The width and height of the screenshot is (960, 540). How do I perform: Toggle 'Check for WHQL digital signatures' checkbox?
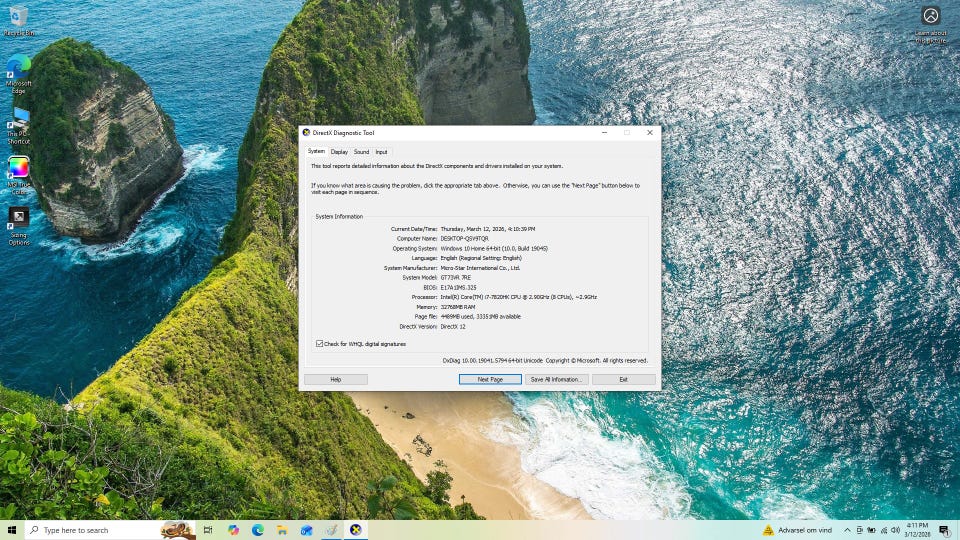pos(319,344)
